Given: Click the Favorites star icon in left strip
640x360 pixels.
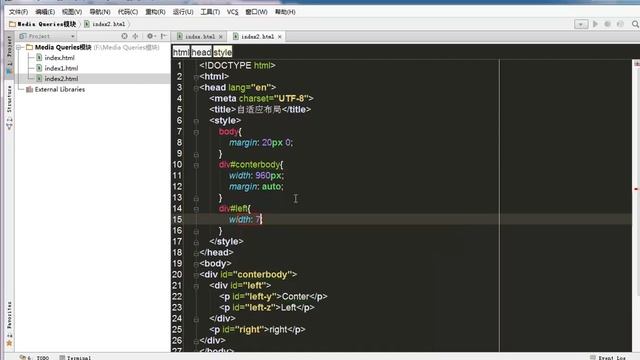Looking at the screenshot, I should click(x=9, y=344).
